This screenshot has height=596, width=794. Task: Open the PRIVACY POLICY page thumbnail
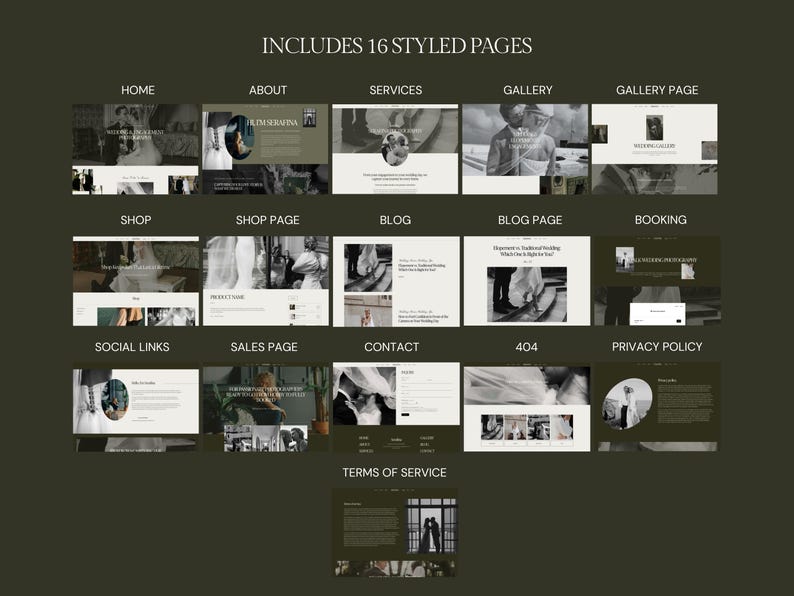coord(657,407)
